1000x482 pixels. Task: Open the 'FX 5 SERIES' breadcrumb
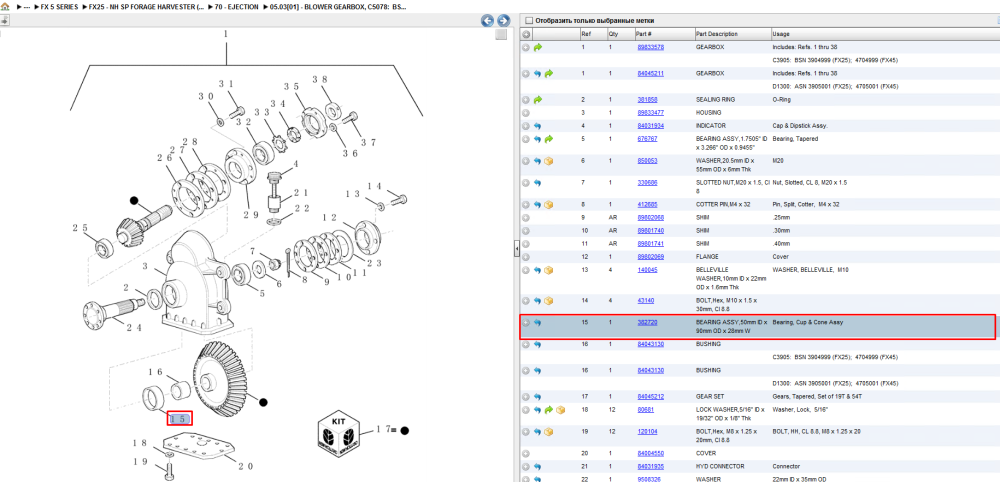pos(59,6)
